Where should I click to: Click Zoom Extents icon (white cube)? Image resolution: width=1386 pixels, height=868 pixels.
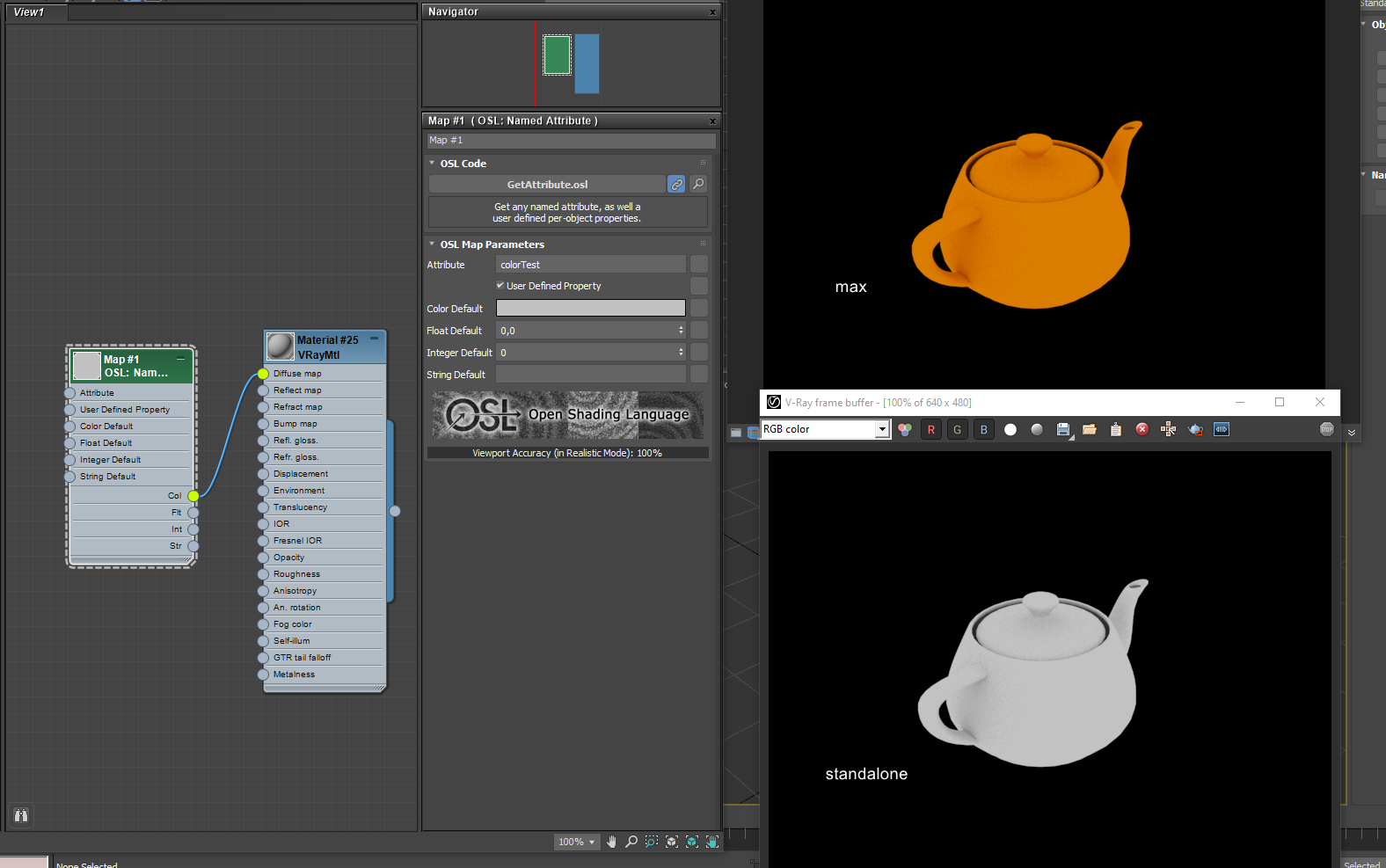(x=672, y=842)
